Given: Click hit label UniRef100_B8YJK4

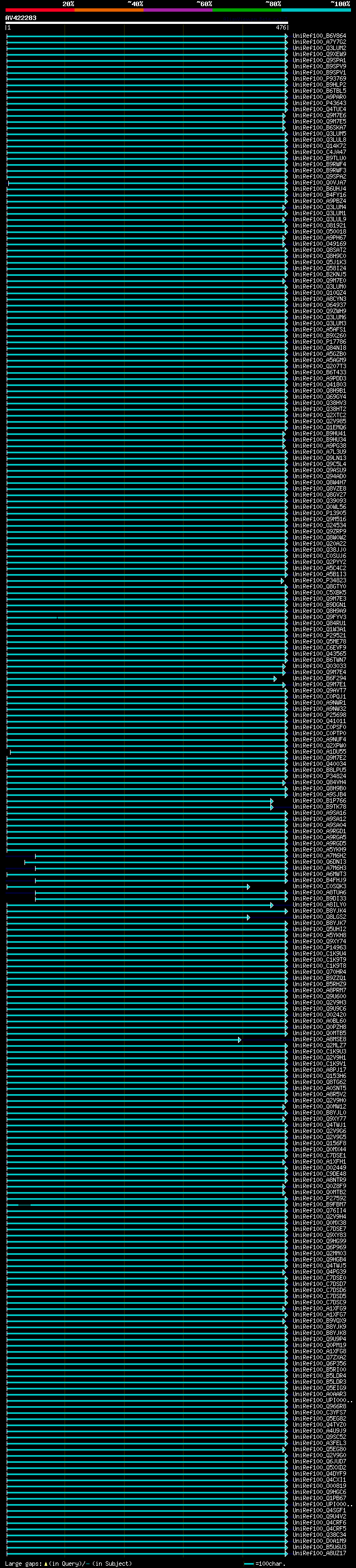Looking at the screenshot, I should coord(319,911).
